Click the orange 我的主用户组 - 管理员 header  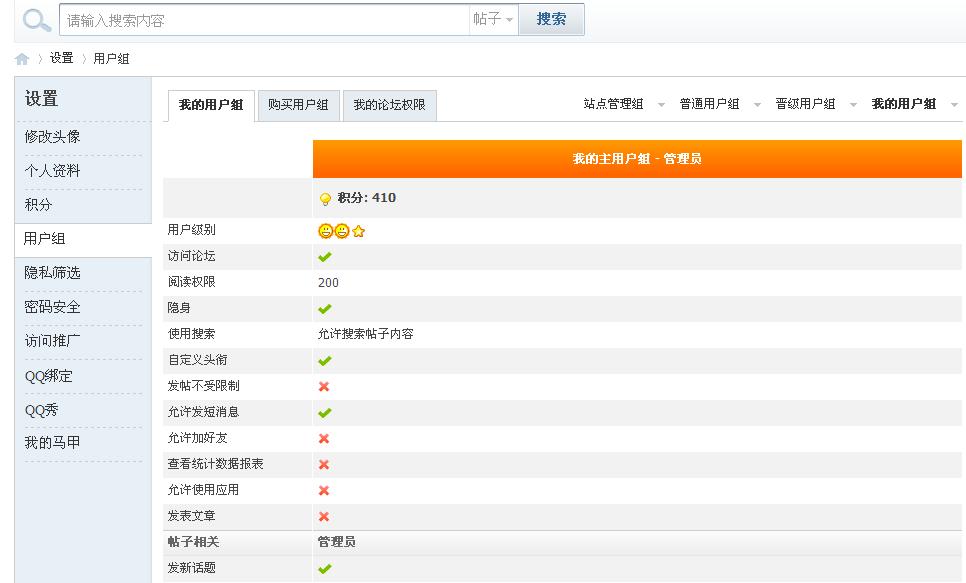click(x=637, y=159)
